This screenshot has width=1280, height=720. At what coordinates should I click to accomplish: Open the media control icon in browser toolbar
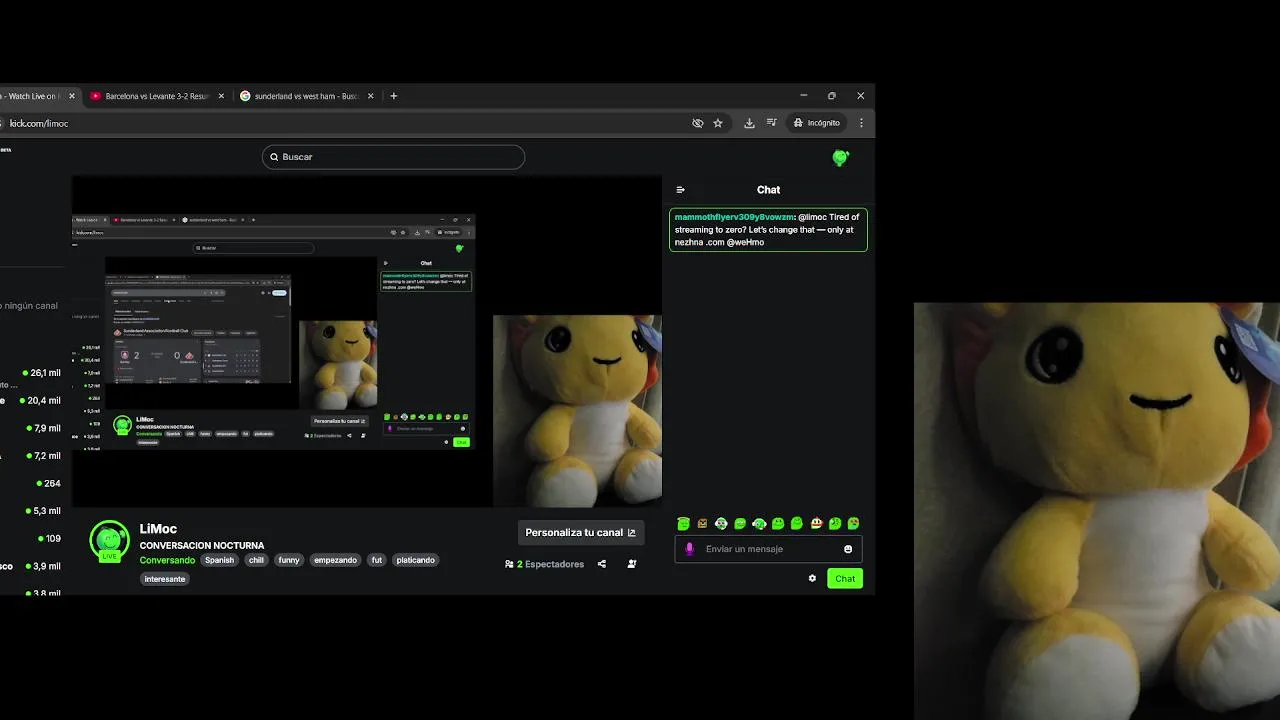coord(771,123)
